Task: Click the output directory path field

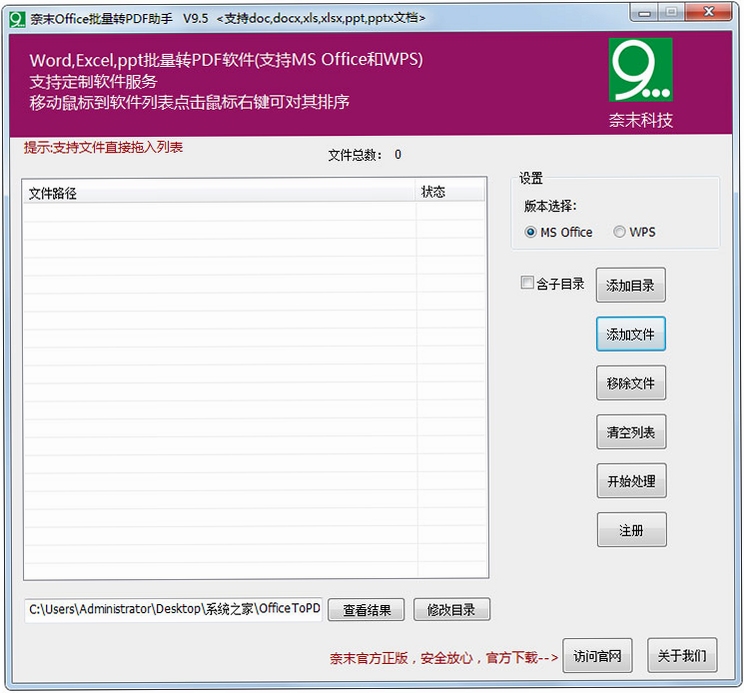Action: 174,610
